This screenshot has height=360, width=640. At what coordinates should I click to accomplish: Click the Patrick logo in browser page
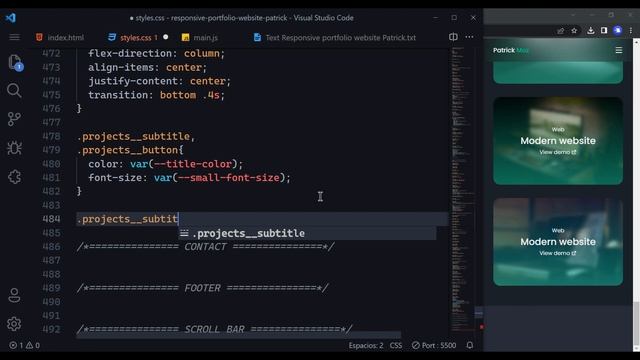pyautogui.click(x=511, y=50)
